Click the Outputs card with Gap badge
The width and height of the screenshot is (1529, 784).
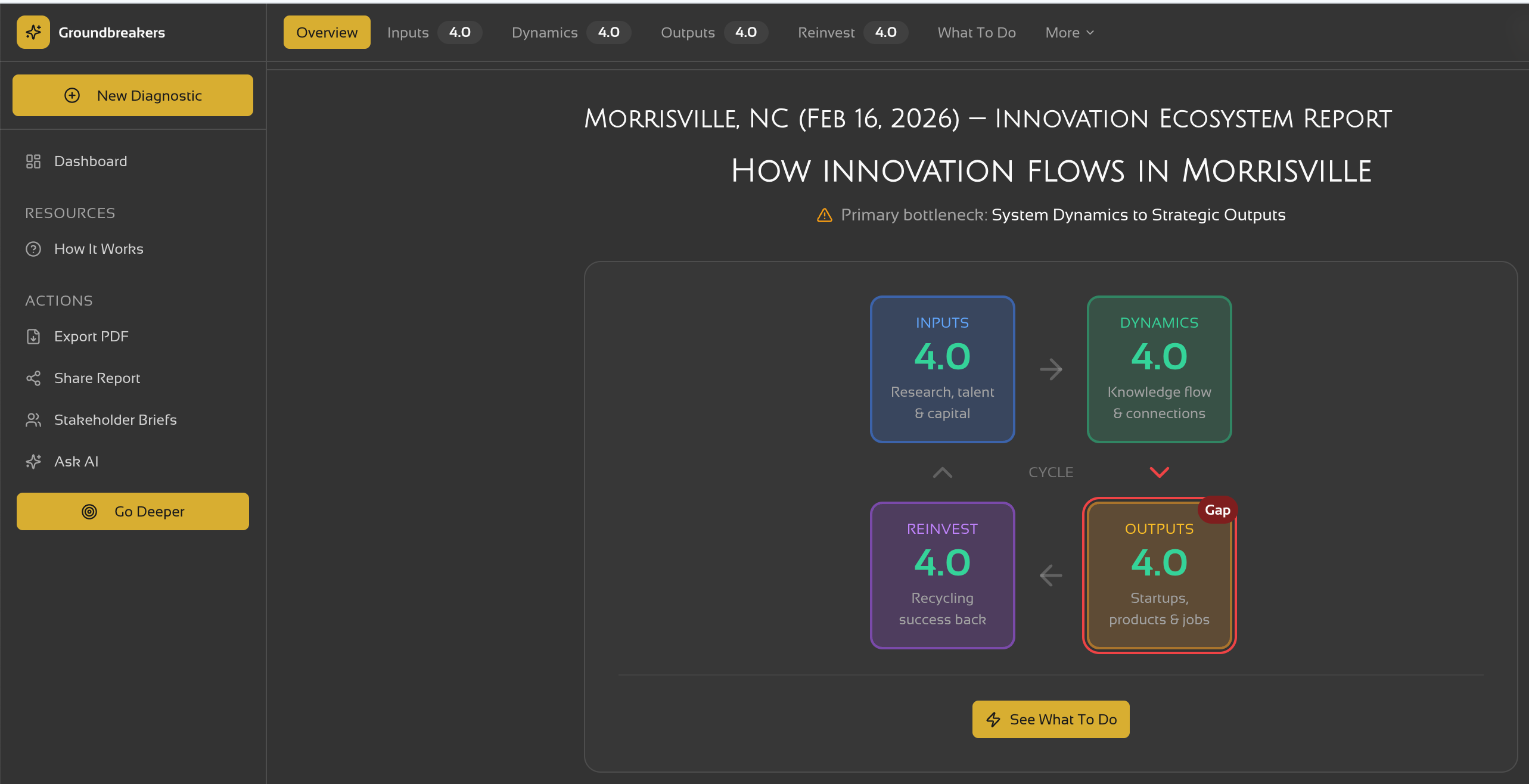(1159, 575)
